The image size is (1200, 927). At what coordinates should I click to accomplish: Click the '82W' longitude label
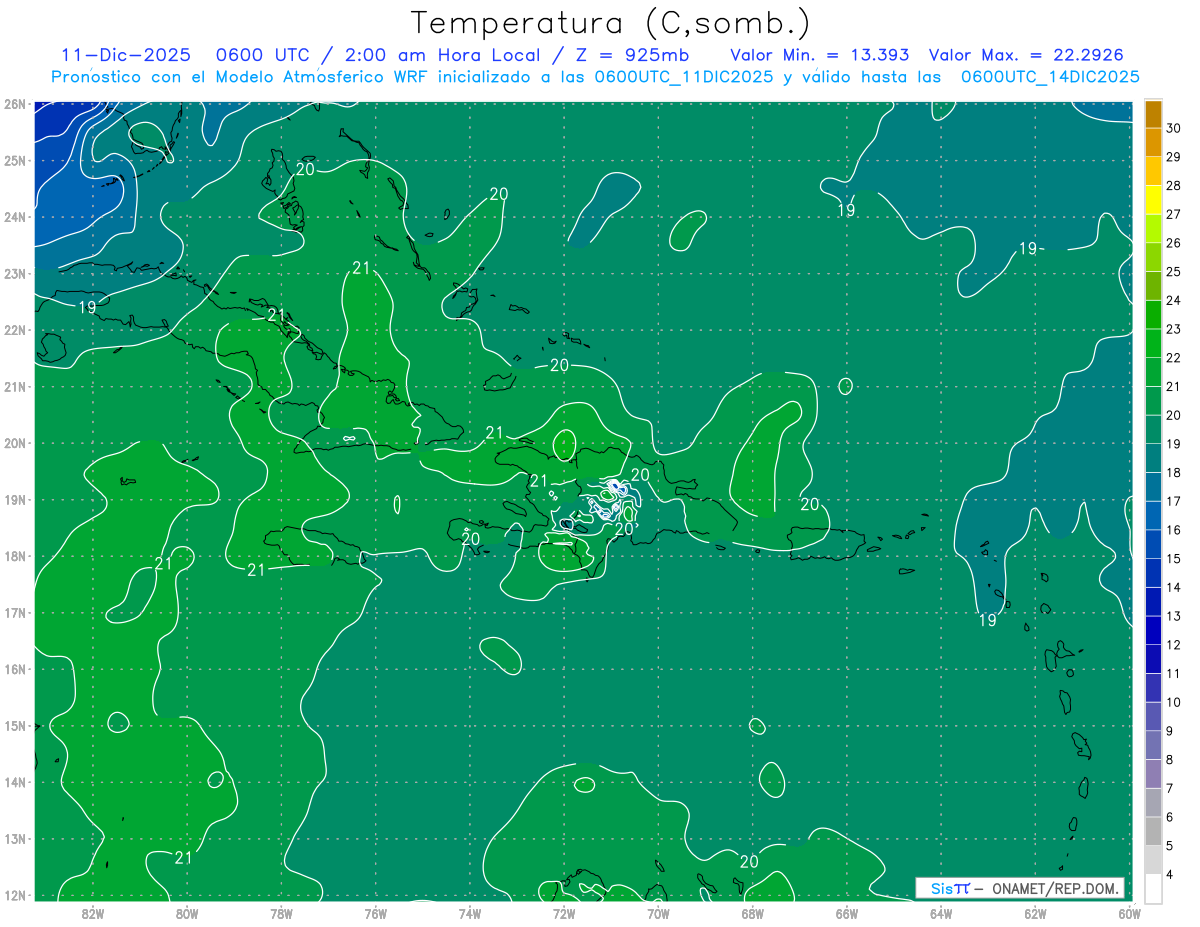(93, 913)
